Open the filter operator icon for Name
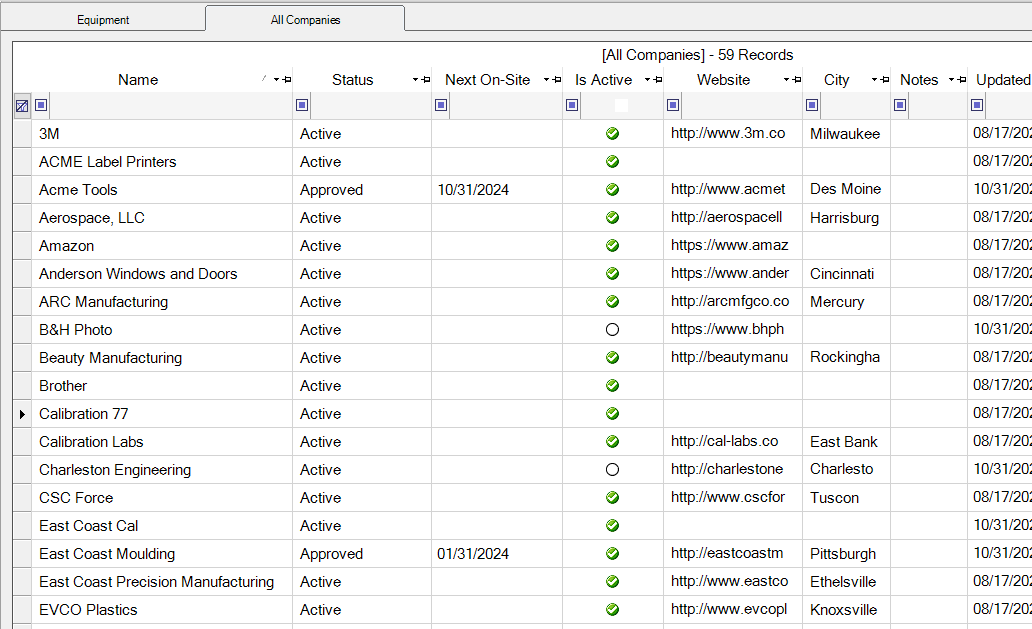 pos(41,105)
